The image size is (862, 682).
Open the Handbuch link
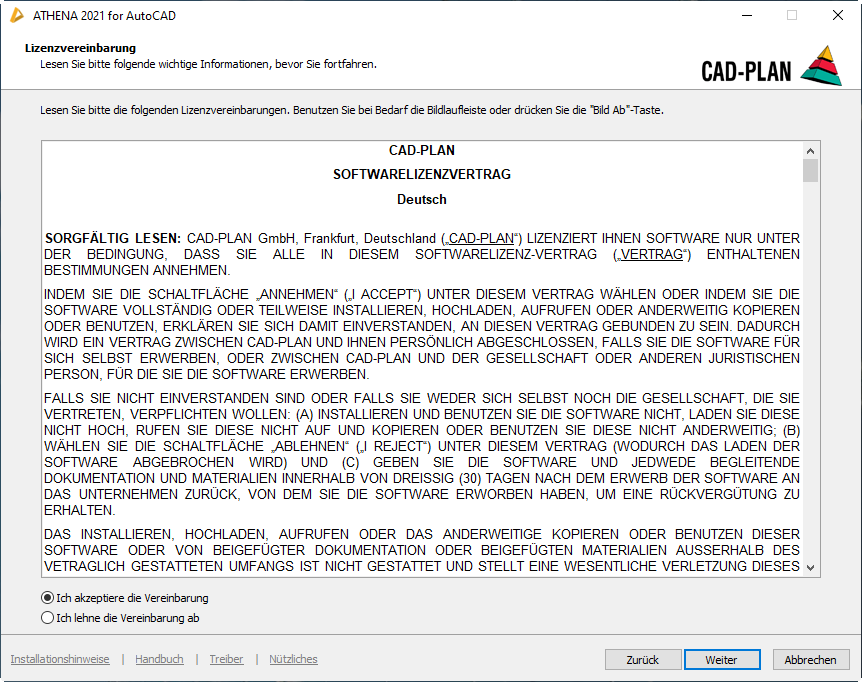click(159, 659)
